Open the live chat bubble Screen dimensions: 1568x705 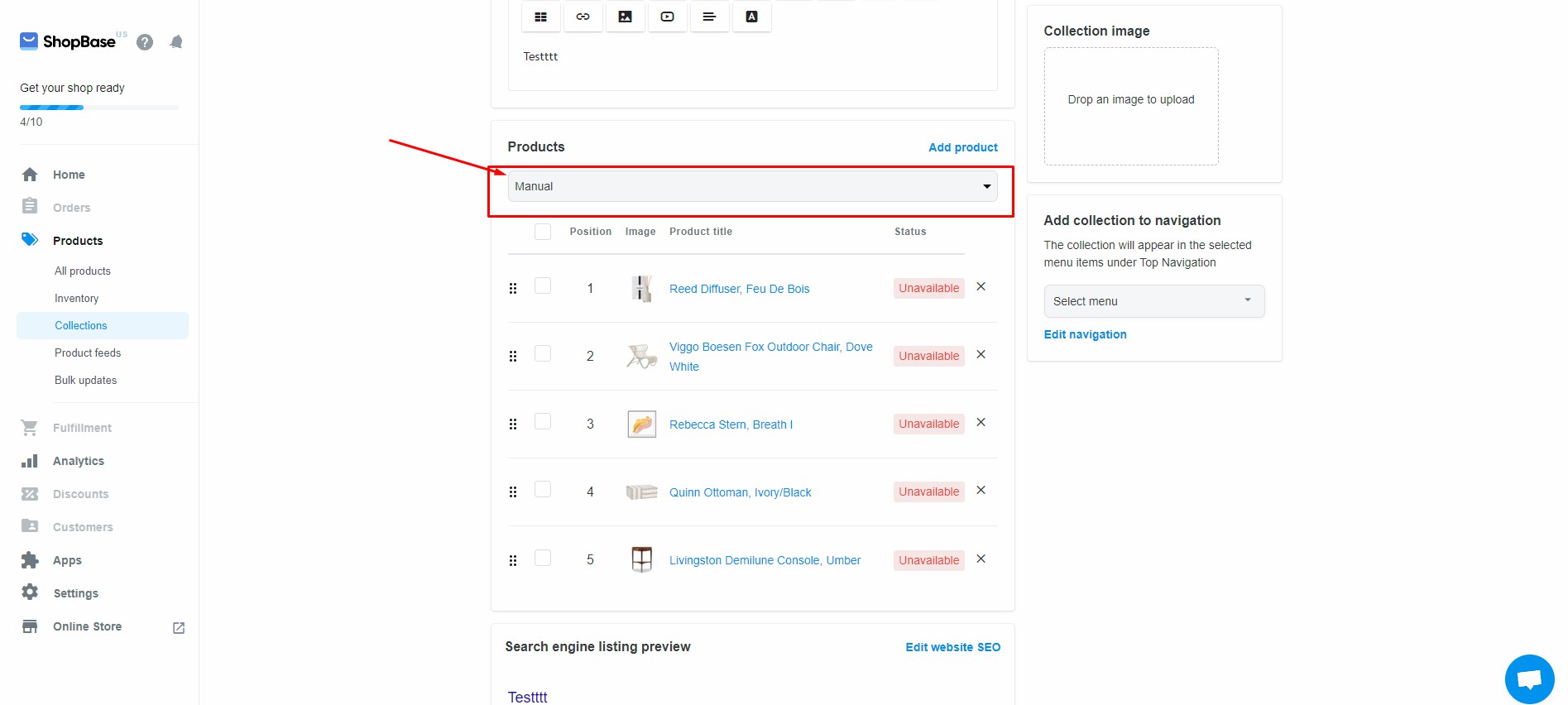point(1529,679)
